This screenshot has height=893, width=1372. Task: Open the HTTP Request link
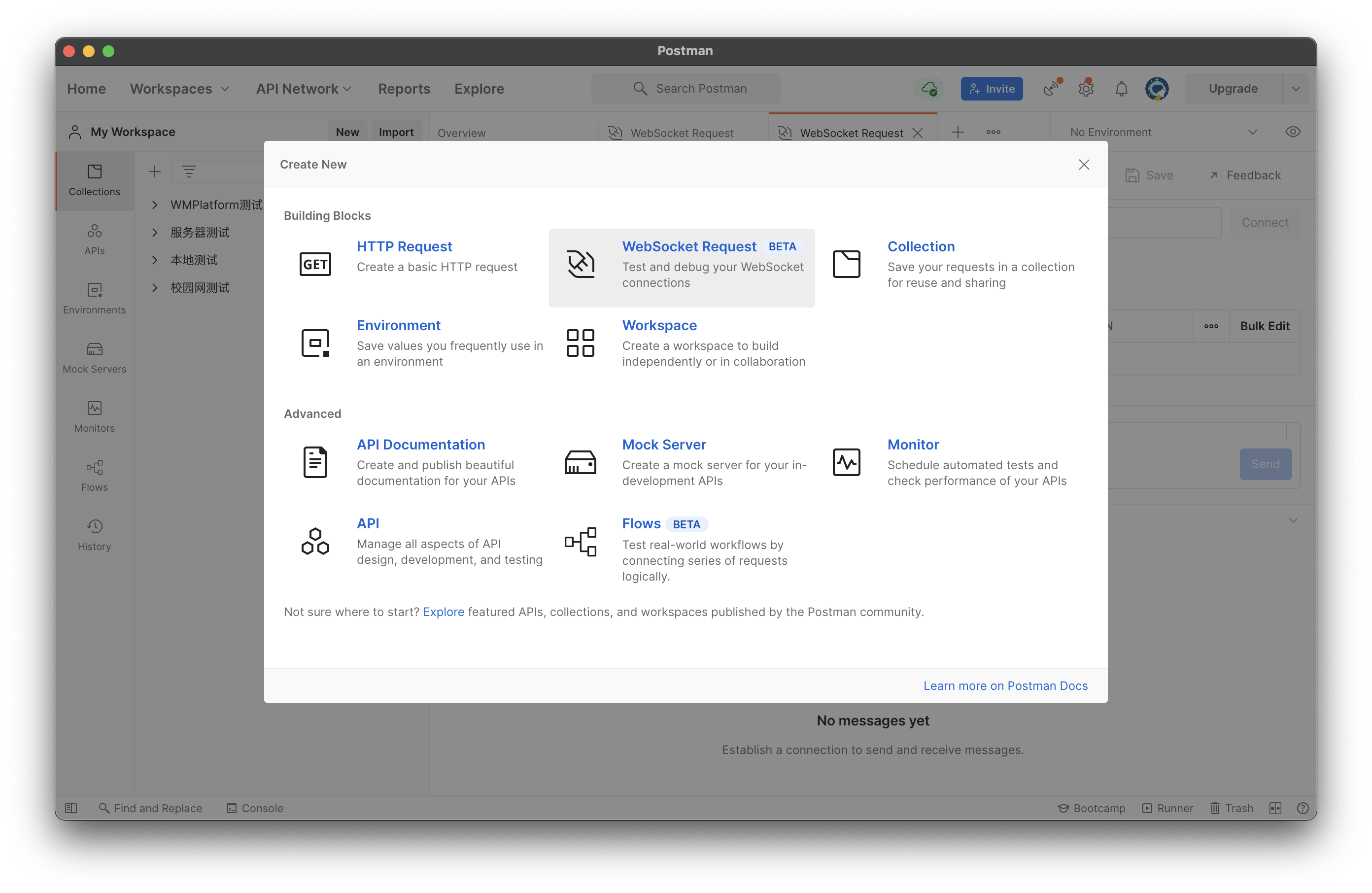(404, 247)
